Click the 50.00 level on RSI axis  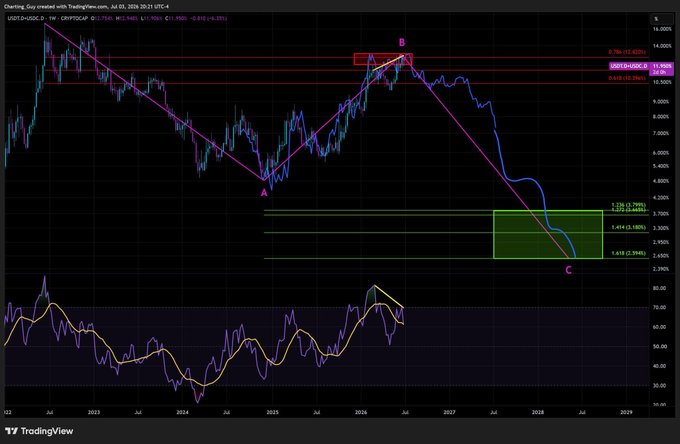660,346
